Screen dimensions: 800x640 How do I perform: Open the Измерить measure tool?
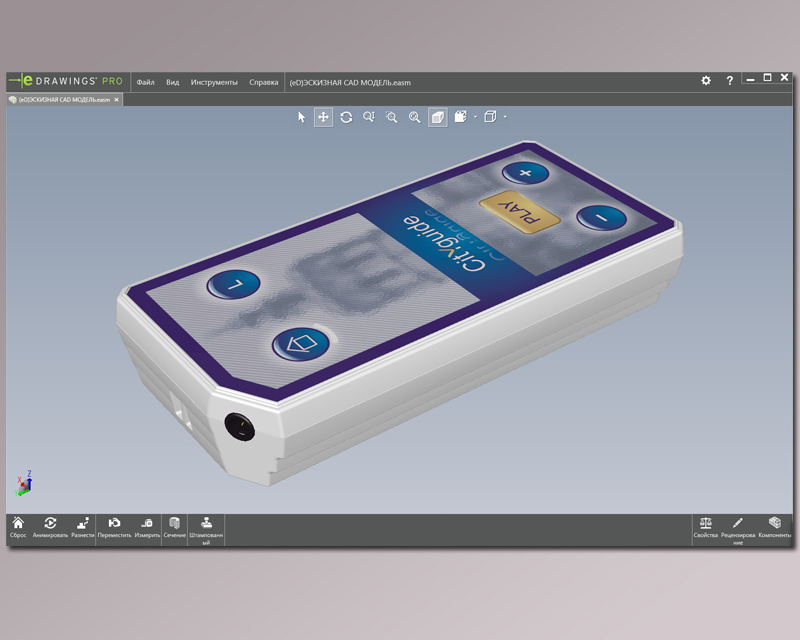[147, 527]
